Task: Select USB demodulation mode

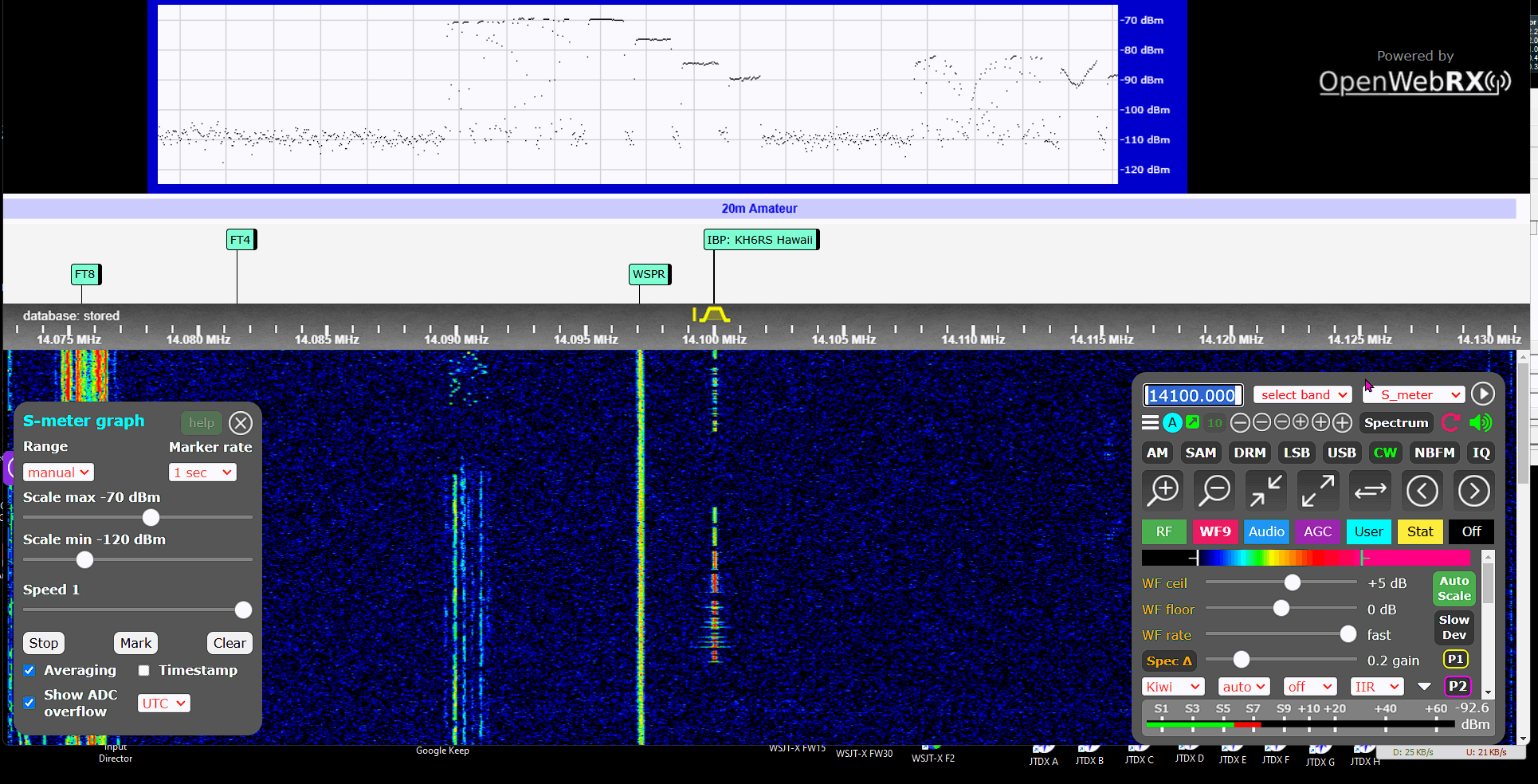Action: pyautogui.click(x=1341, y=453)
